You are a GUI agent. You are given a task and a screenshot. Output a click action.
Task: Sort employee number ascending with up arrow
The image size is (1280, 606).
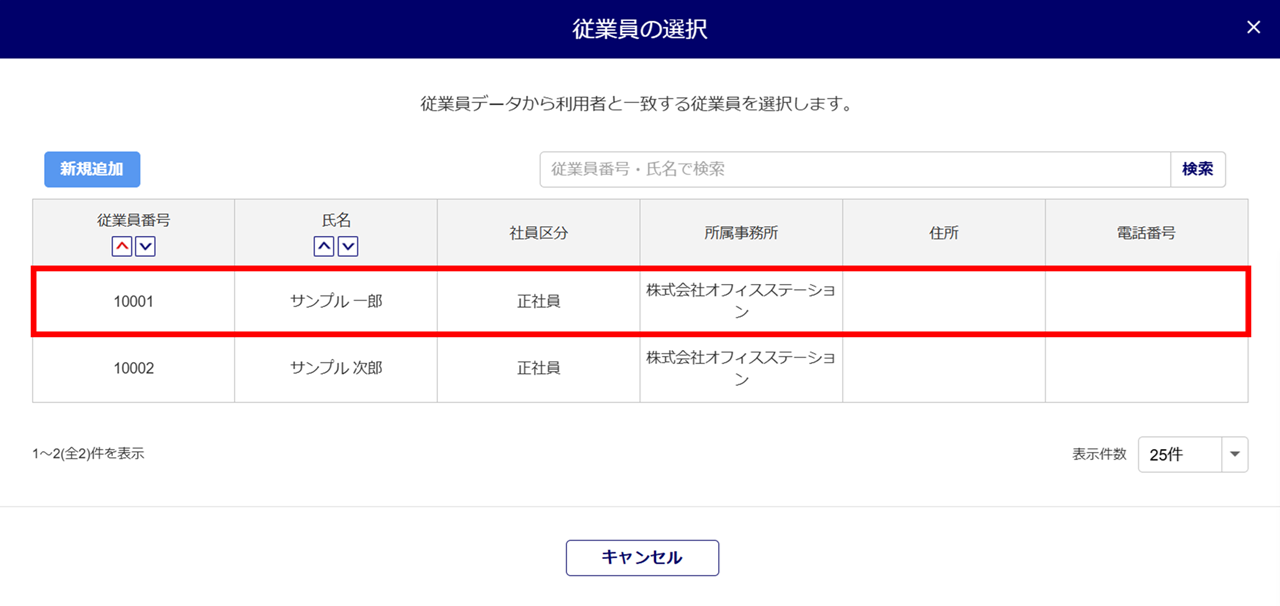[x=122, y=246]
